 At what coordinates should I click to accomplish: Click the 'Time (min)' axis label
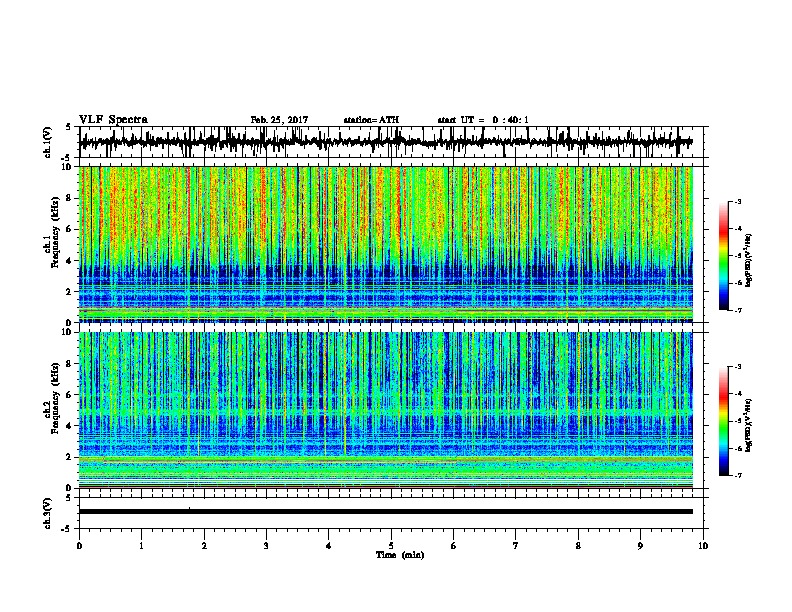pyautogui.click(x=400, y=555)
